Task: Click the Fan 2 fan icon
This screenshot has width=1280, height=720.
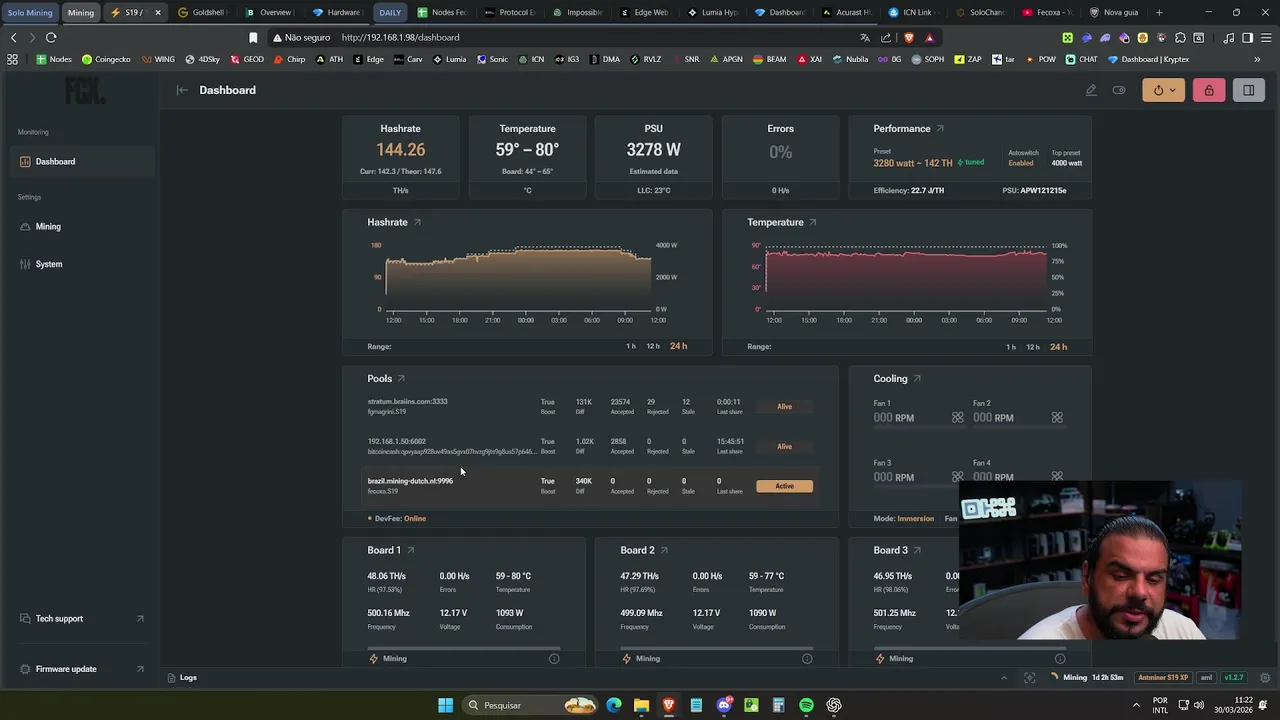Action: (1057, 418)
